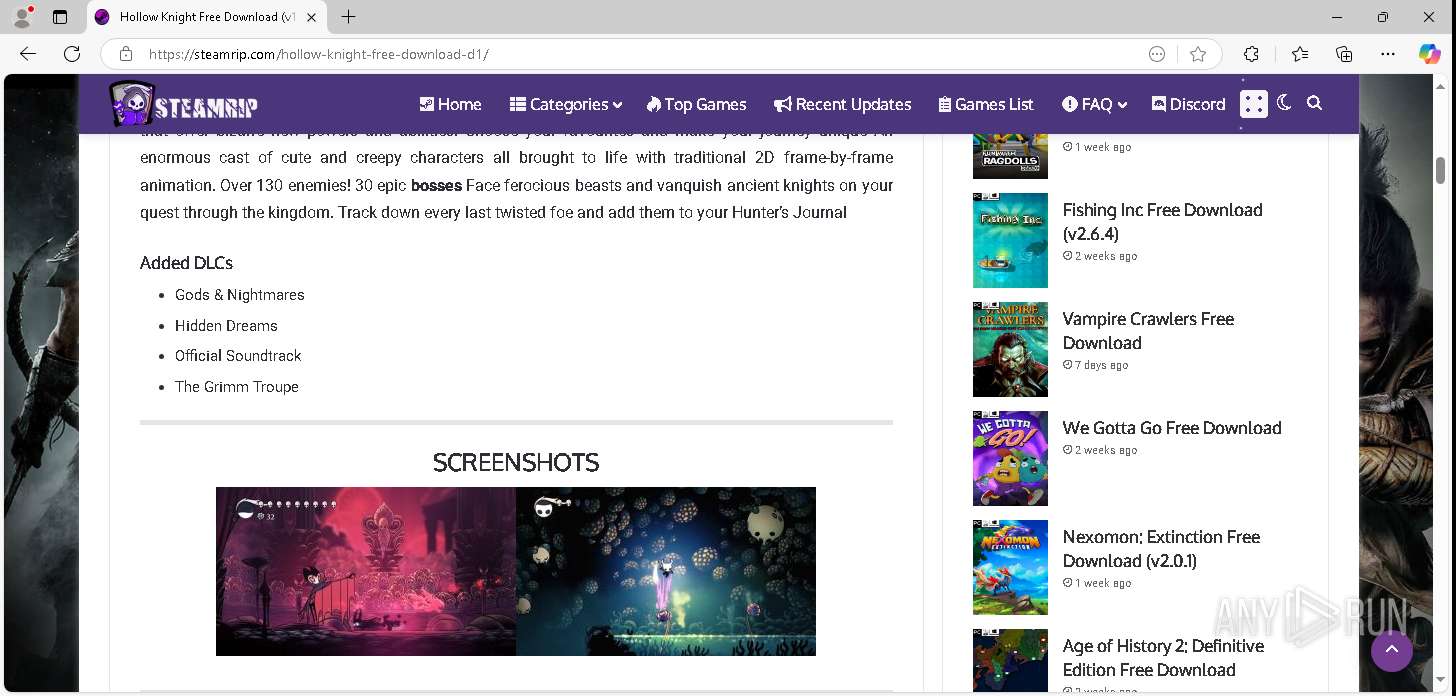Click the Age of History thumbnail

[x=1010, y=661]
